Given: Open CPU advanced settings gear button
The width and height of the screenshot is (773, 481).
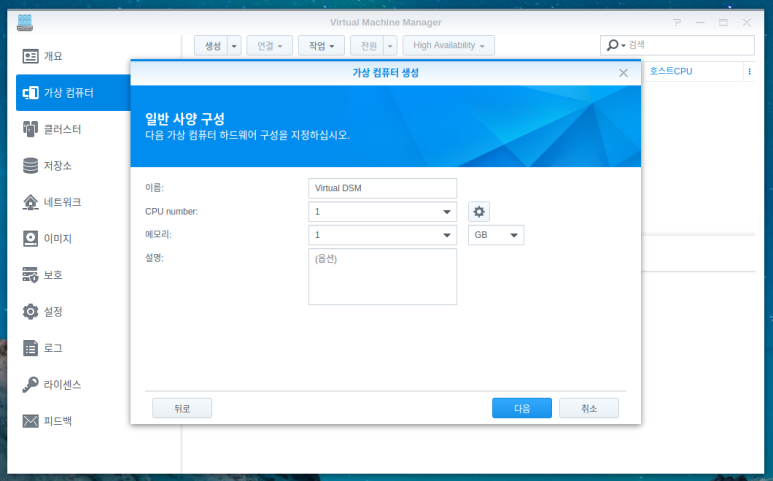Looking at the screenshot, I should tap(479, 212).
